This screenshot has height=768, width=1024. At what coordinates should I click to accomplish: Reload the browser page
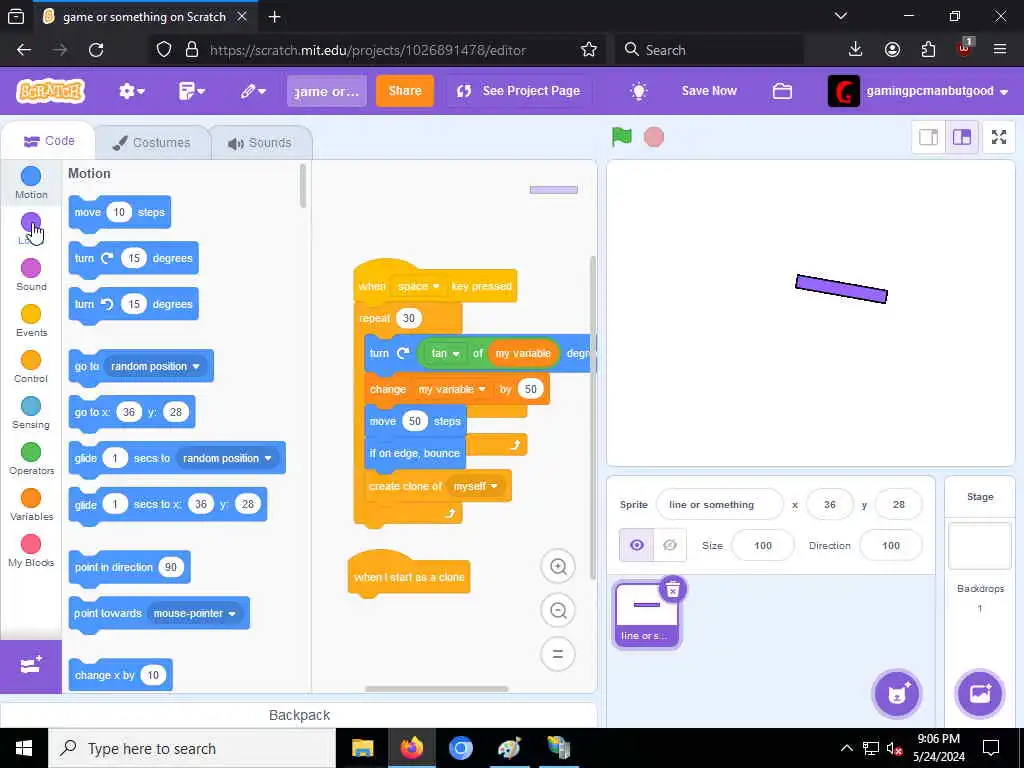[x=96, y=50]
